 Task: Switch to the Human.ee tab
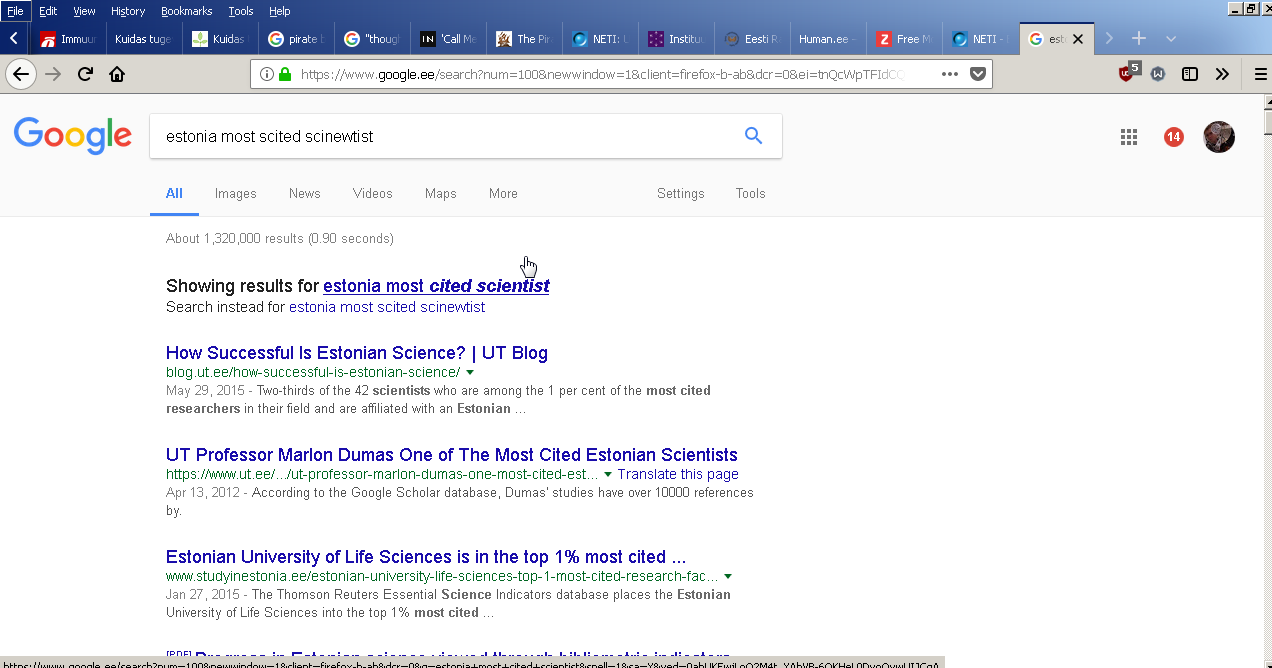(828, 39)
